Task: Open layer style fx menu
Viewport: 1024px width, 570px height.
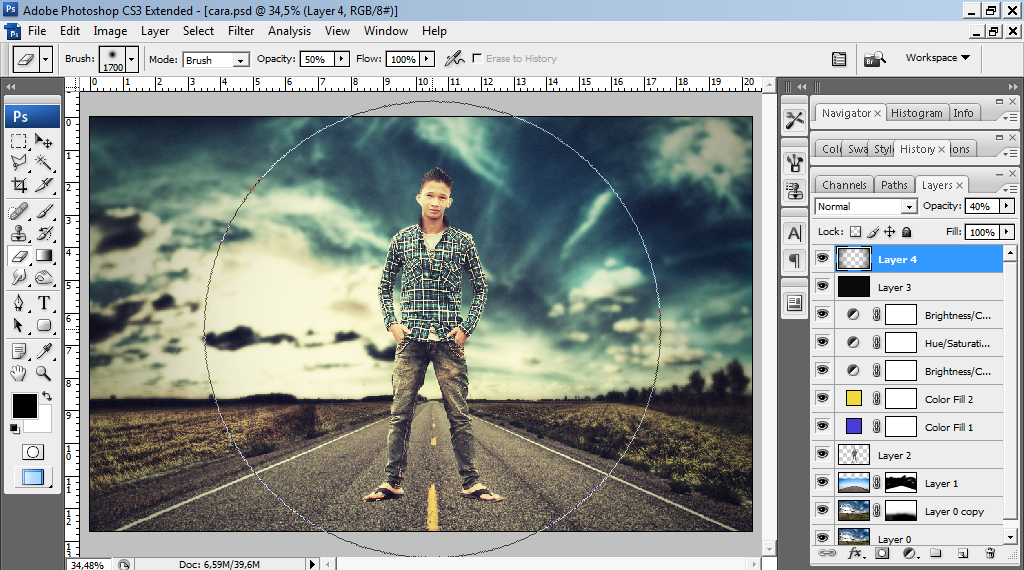Action: pyautogui.click(x=855, y=553)
